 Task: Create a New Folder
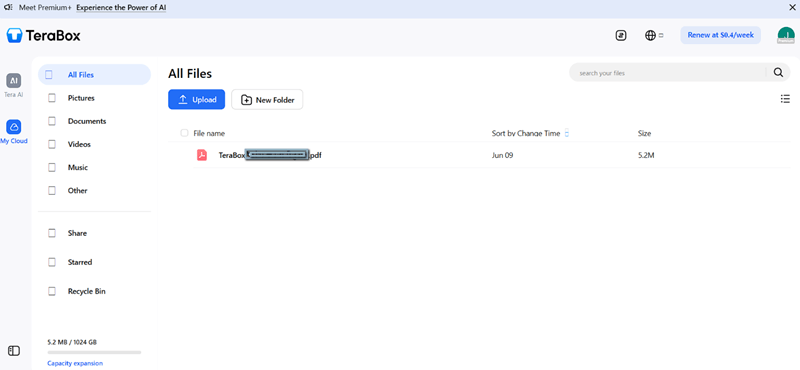(x=267, y=100)
